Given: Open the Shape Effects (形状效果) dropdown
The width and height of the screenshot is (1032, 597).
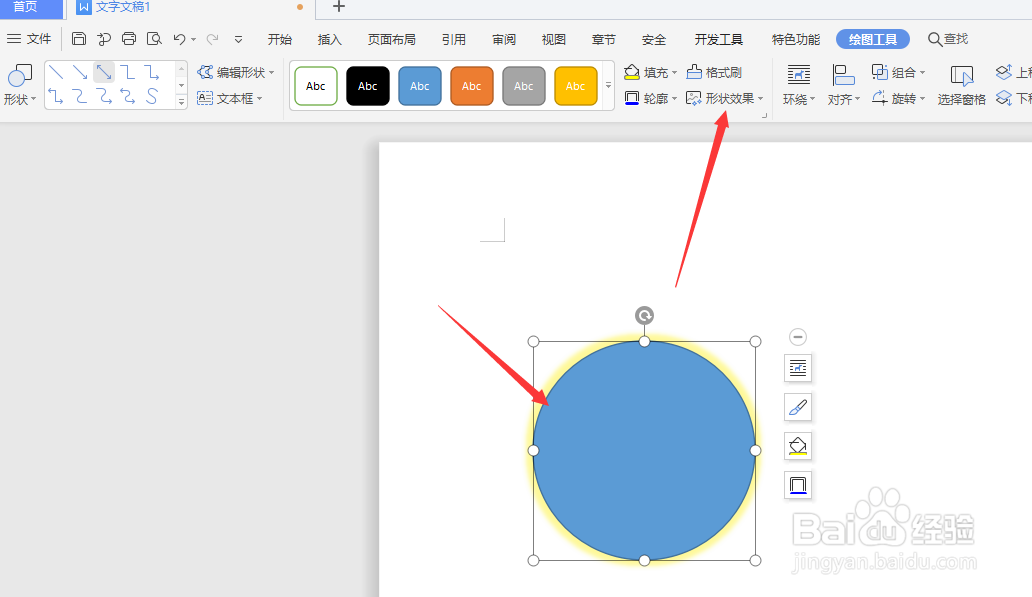Looking at the screenshot, I should coord(725,99).
